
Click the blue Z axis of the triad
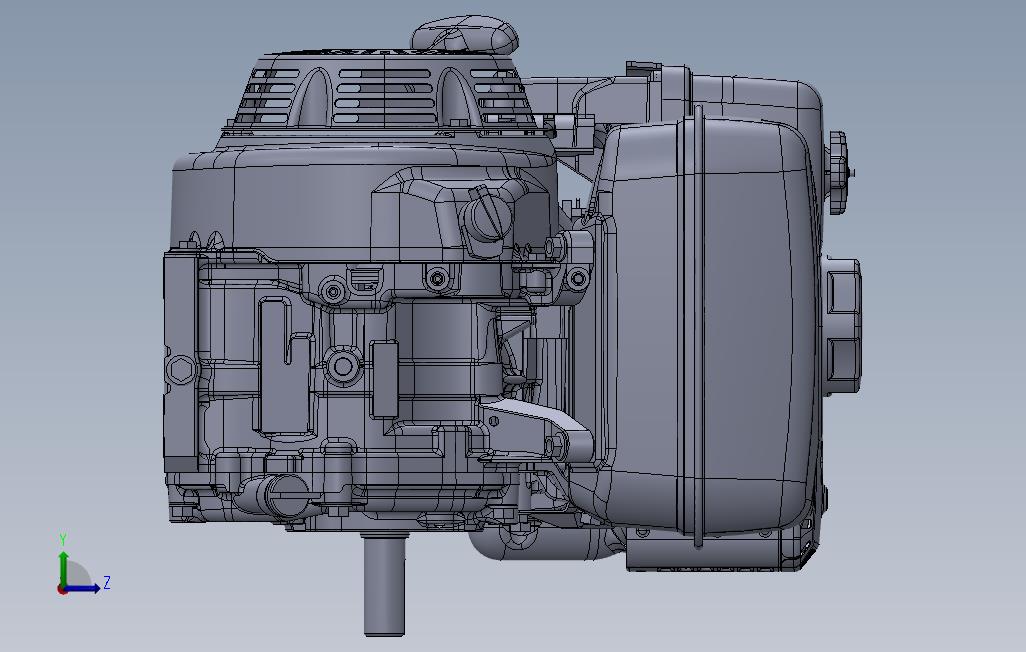[83, 588]
